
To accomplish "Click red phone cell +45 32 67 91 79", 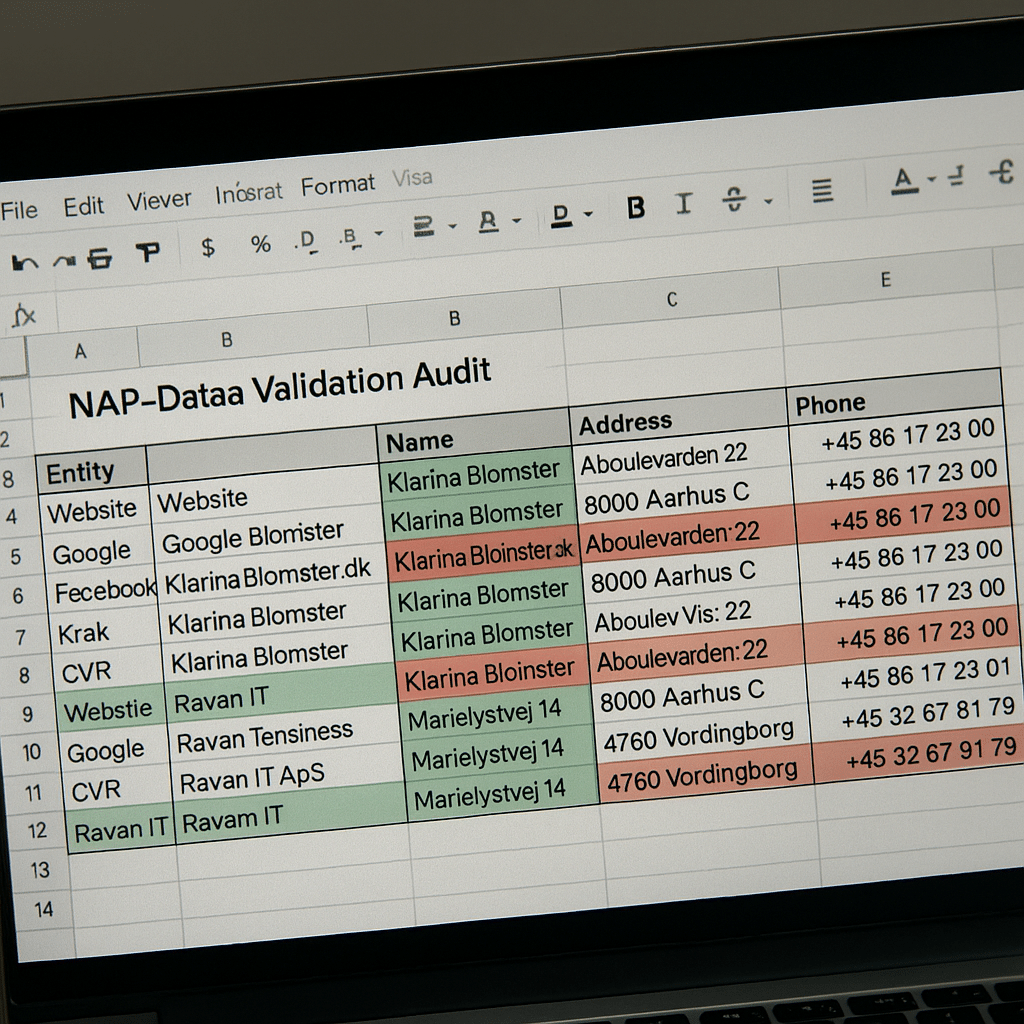I will [x=920, y=755].
